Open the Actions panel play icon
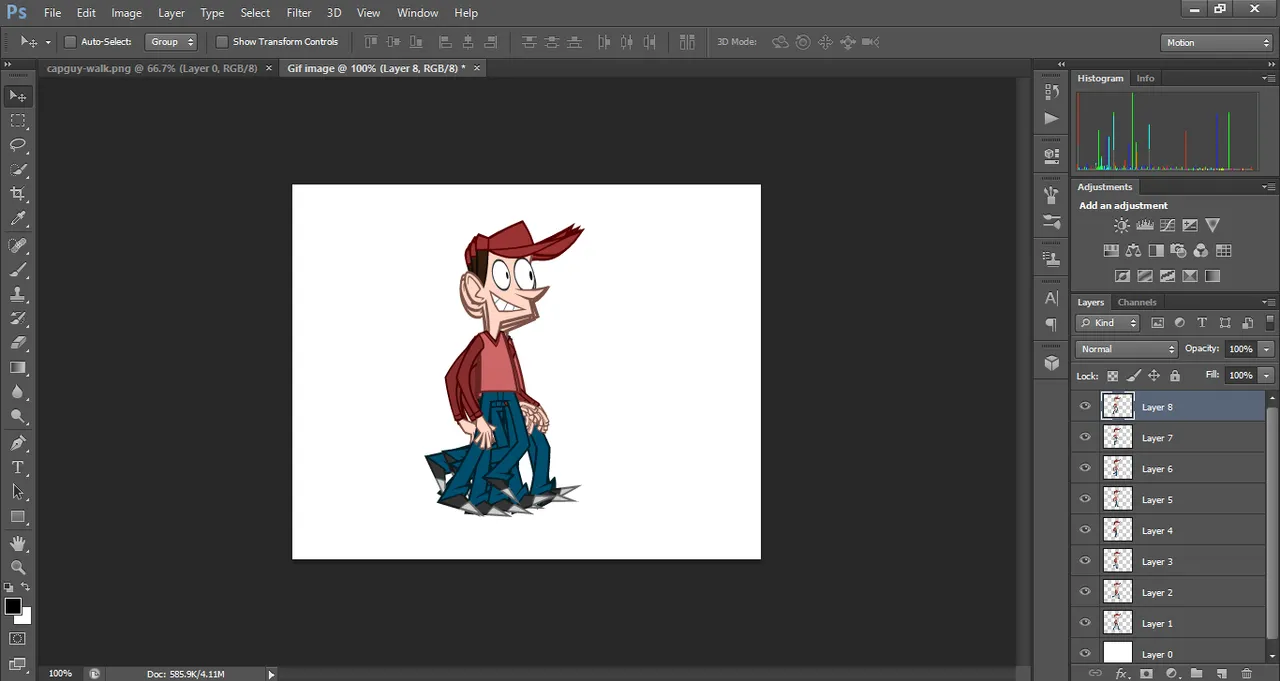 click(x=1051, y=118)
